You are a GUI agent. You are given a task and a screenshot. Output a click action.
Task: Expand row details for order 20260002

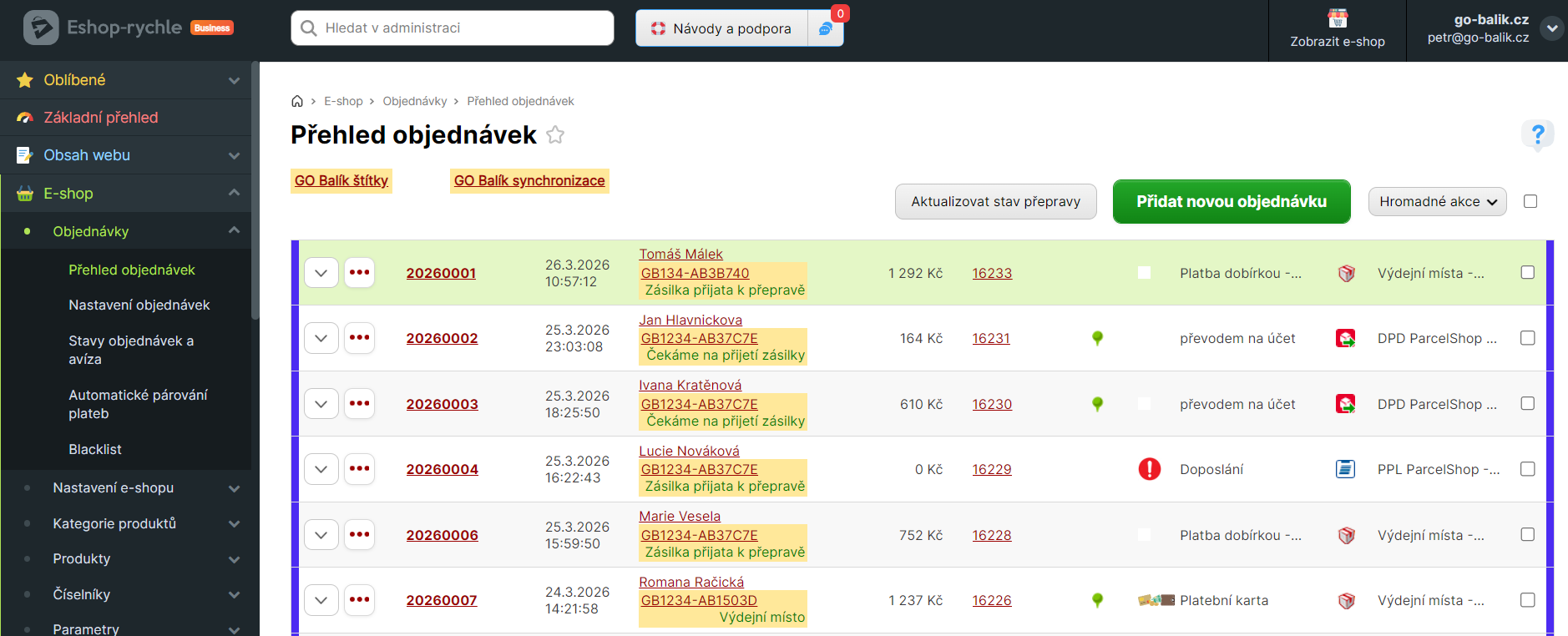coord(321,338)
